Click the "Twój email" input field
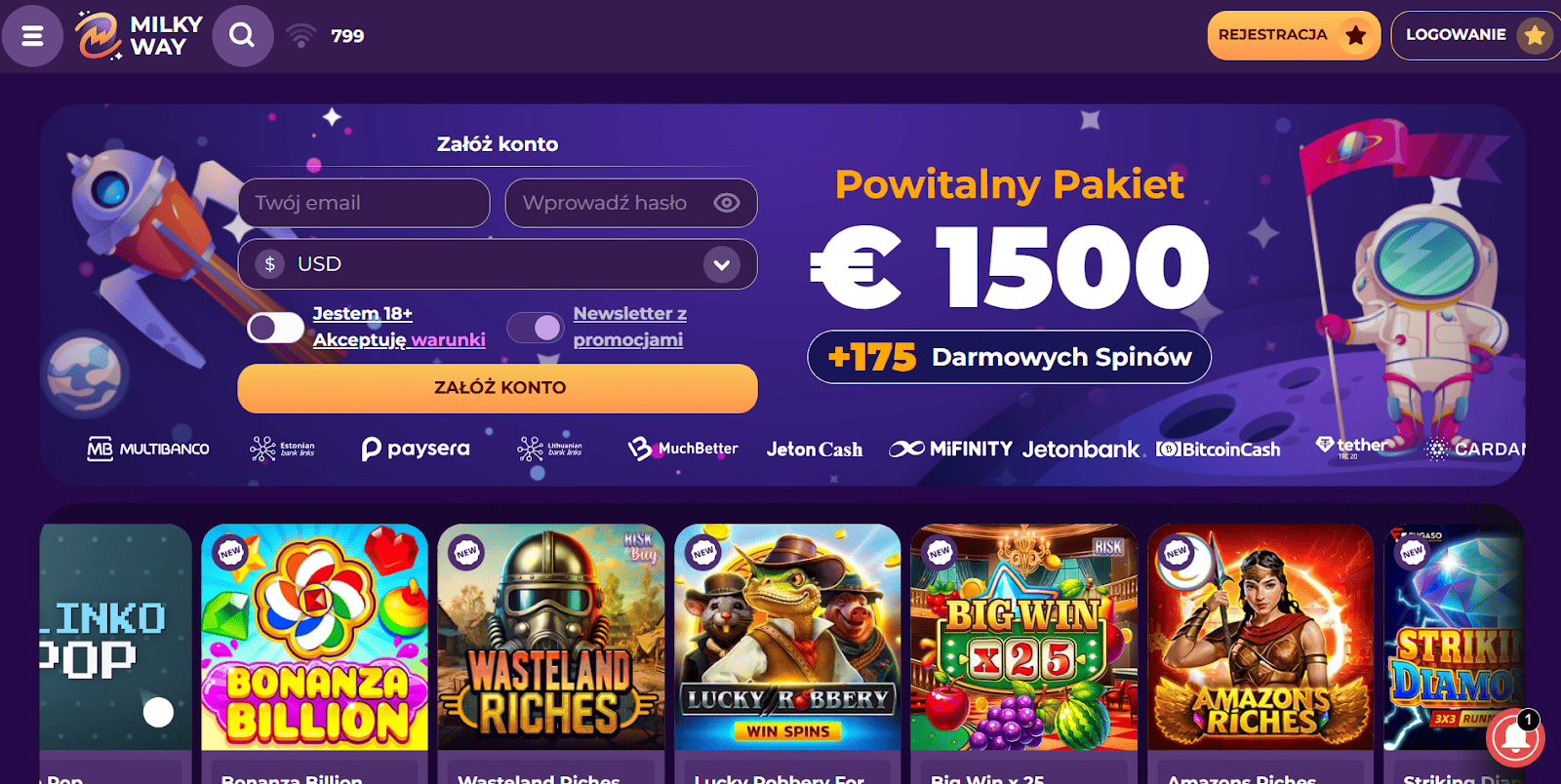The height and width of the screenshot is (784, 1561). [364, 203]
